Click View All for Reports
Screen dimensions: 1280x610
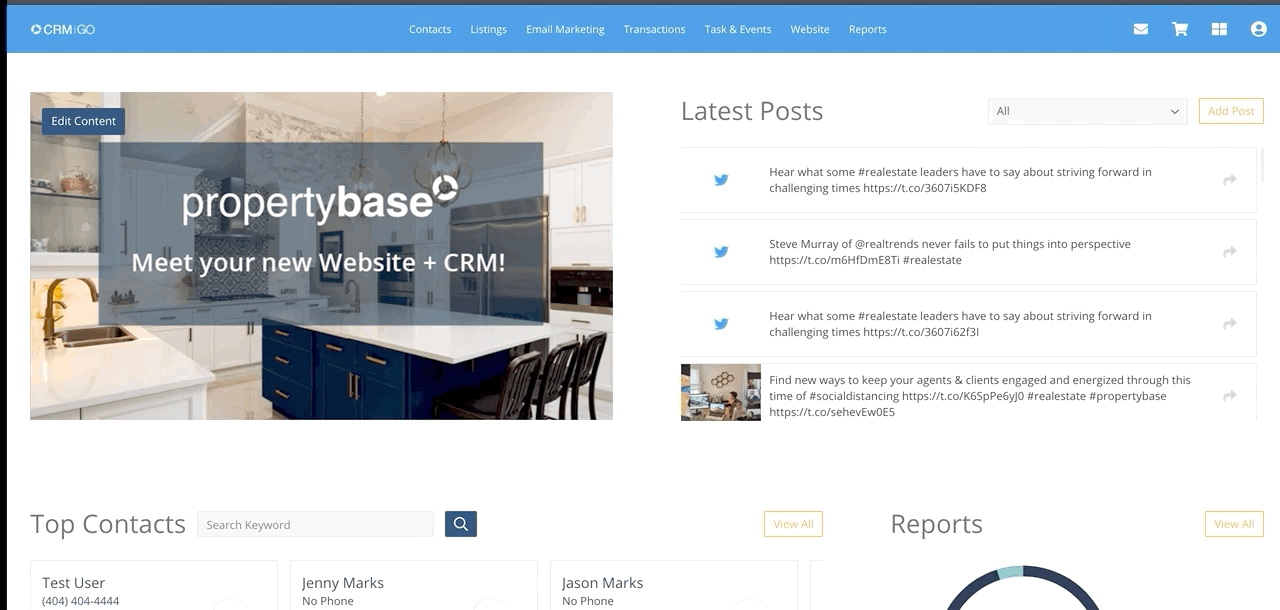1234,524
